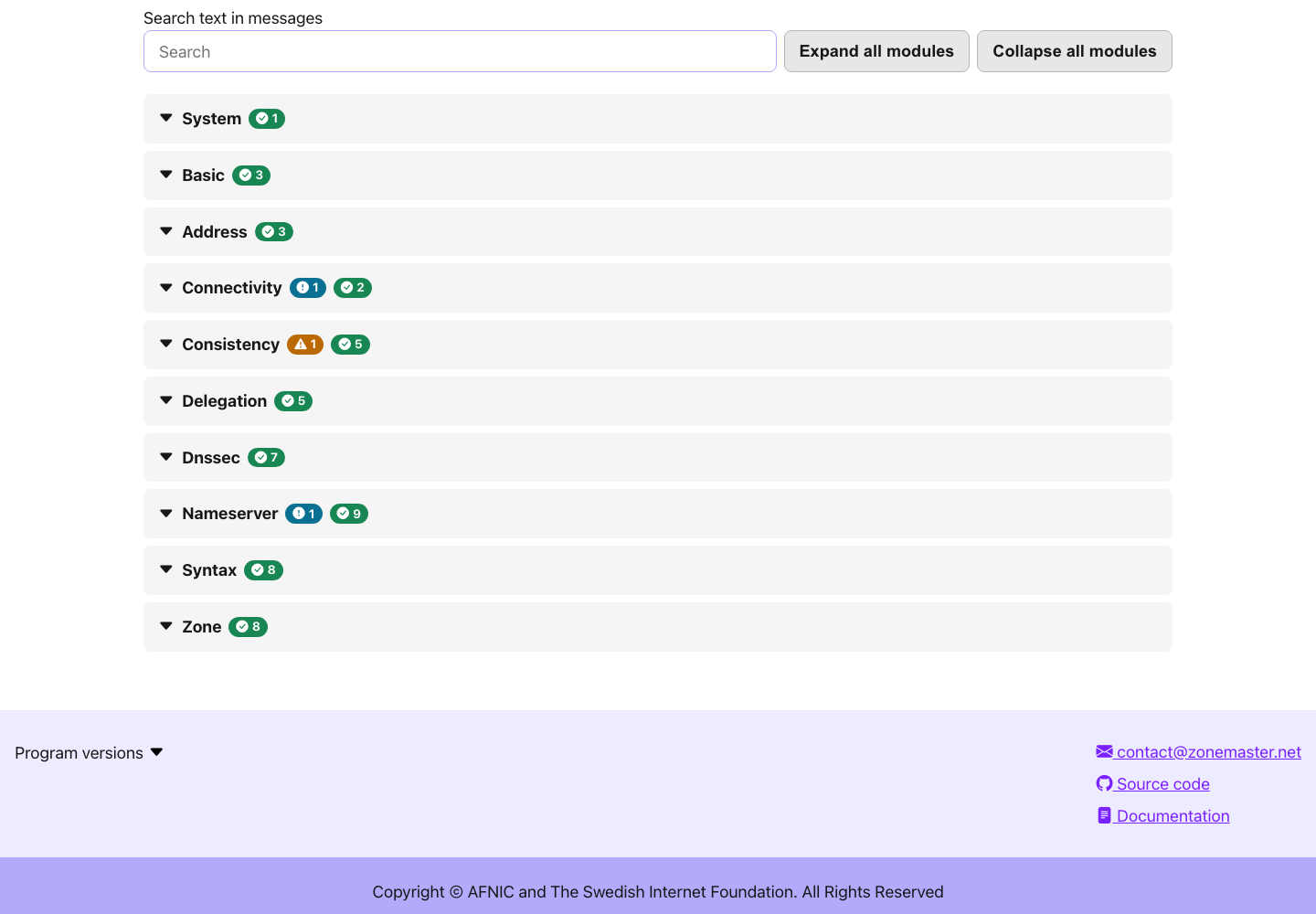Image resolution: width=1316 pixels, height=914 pixels.
Task: Click the Connectivity blue info badge
Action: (308, 288)
